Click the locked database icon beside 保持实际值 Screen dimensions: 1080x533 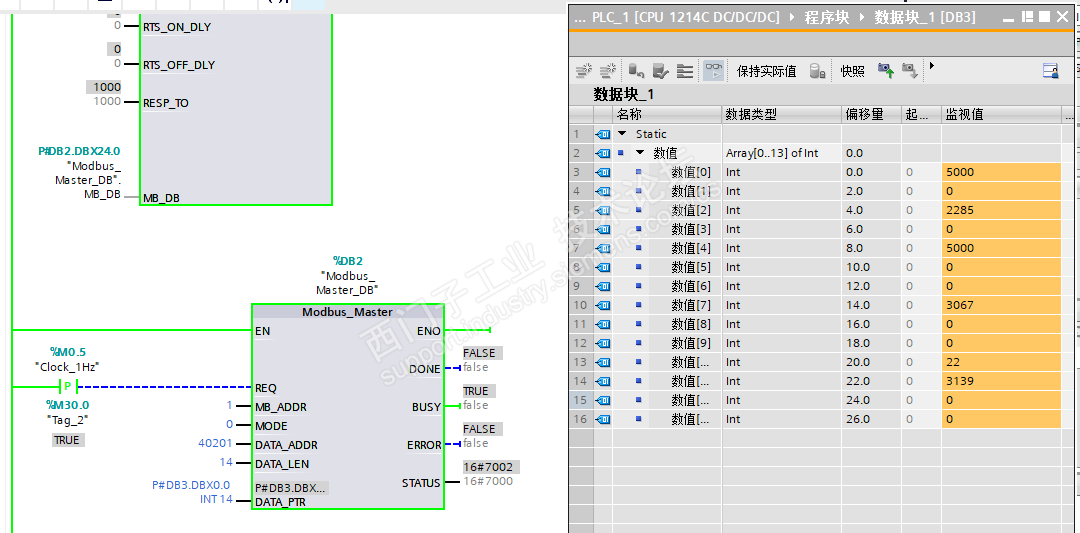click(x=817, y=70)
